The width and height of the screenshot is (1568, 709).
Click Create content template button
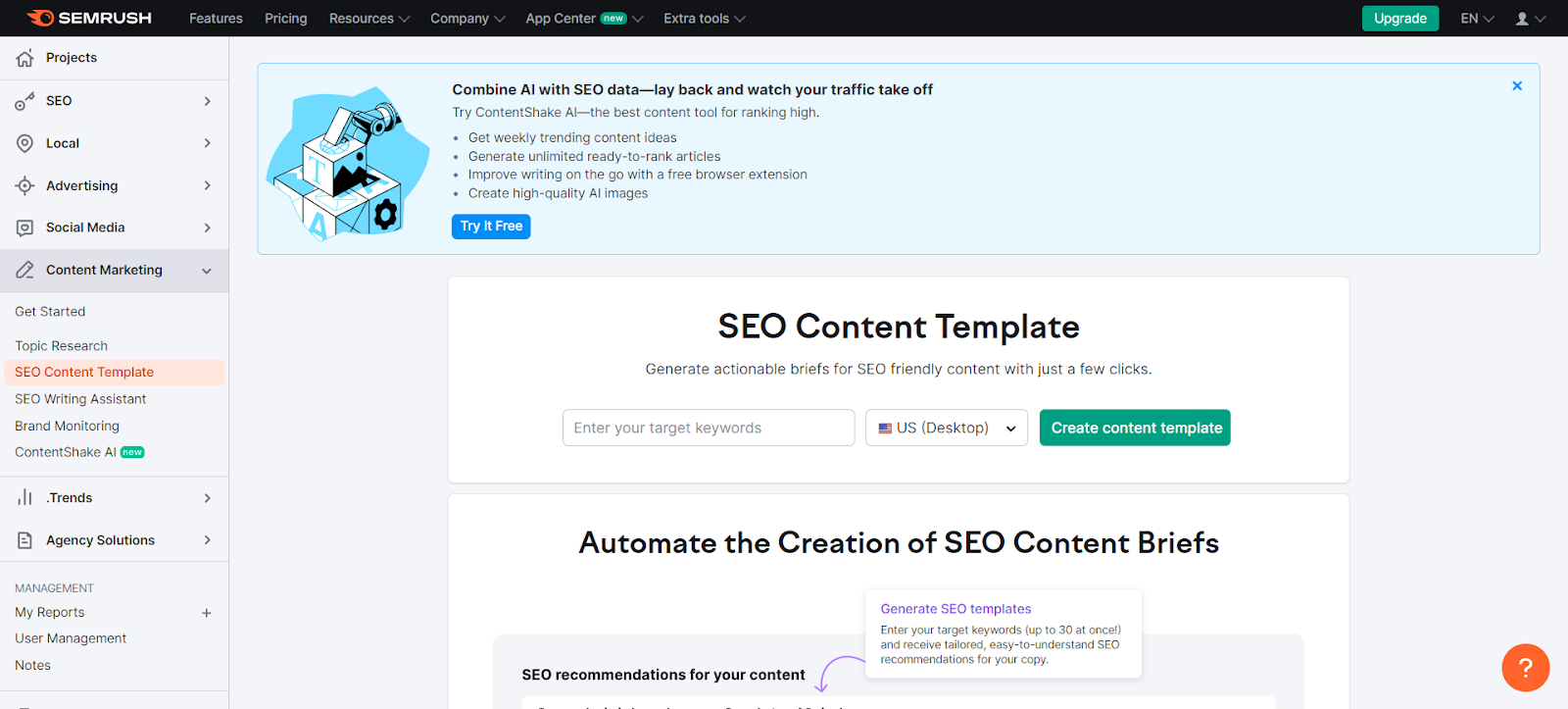coord(1135,428)
